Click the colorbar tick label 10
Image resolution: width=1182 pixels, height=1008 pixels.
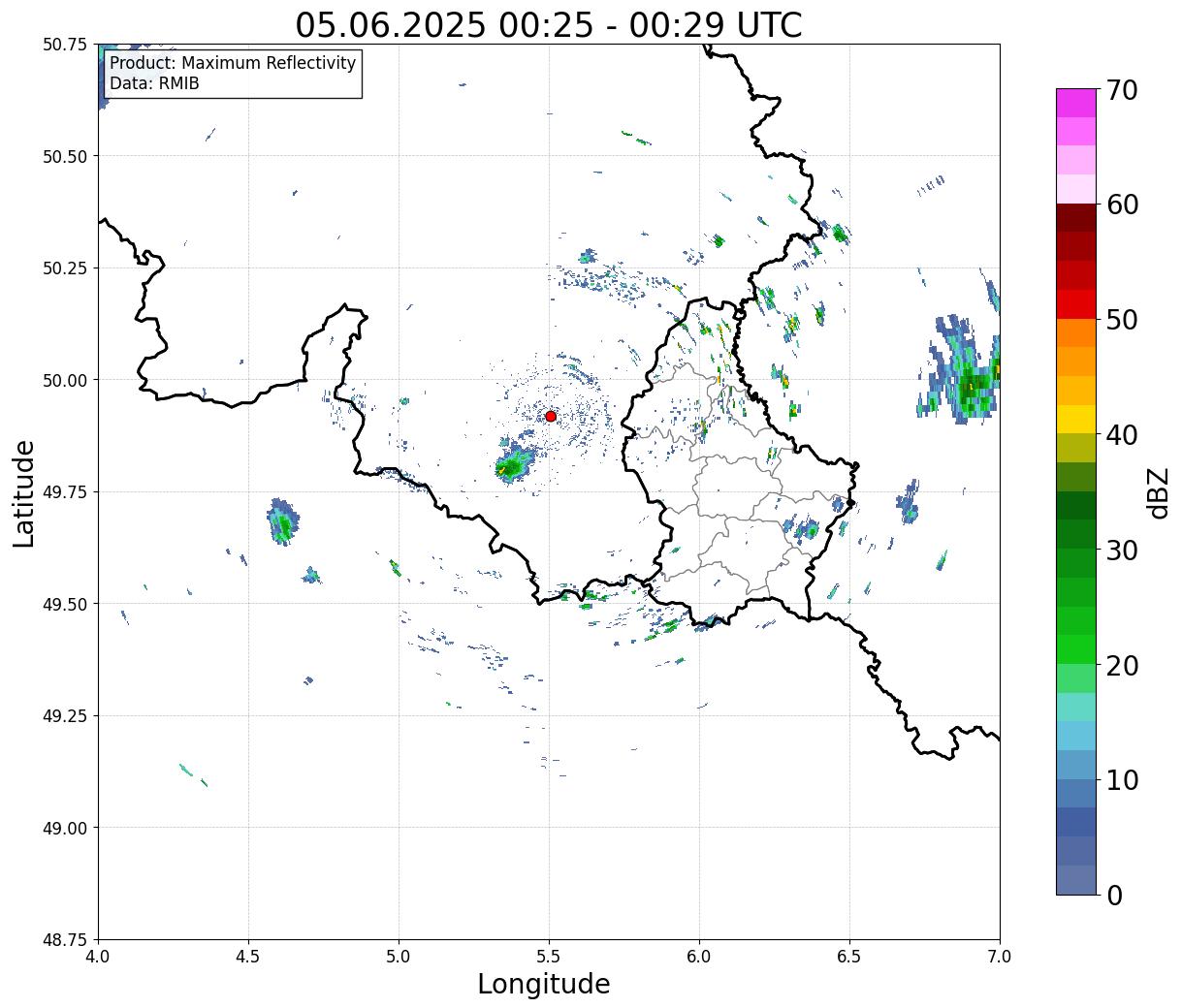pyautogui.click(x=1122, y=780)
